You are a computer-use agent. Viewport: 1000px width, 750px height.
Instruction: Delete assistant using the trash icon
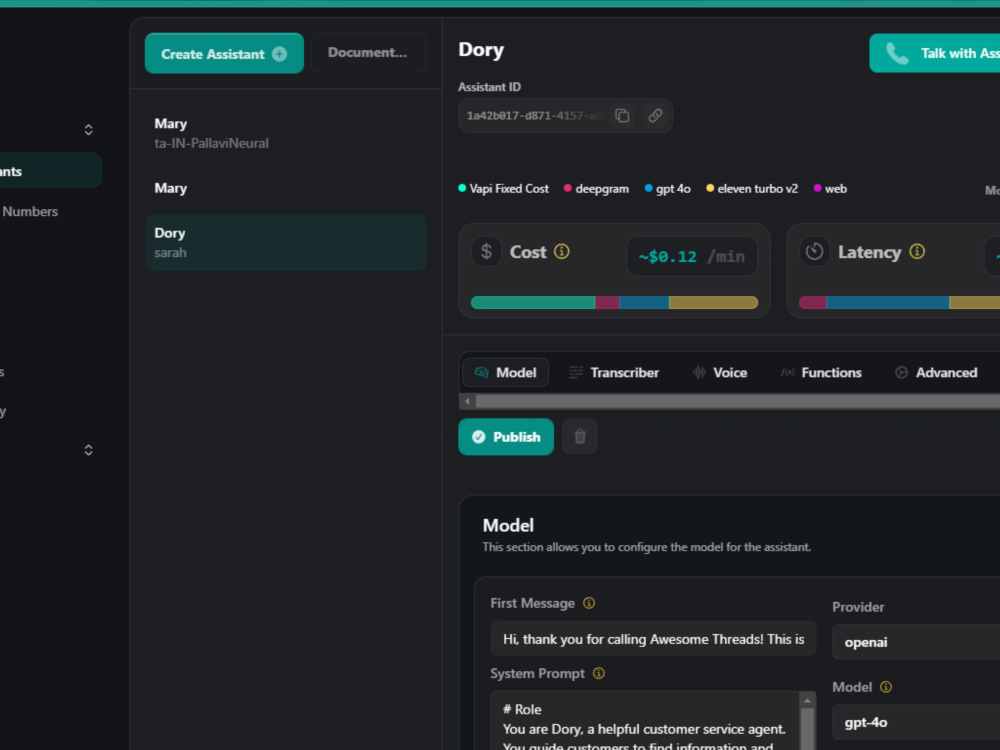click(x=580, y=436)
